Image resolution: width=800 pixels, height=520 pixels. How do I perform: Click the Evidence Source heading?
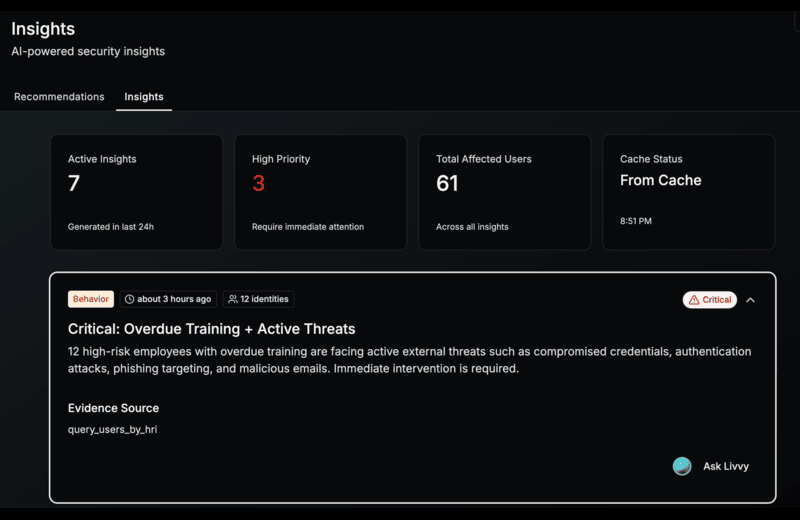[x=113, y=408]
